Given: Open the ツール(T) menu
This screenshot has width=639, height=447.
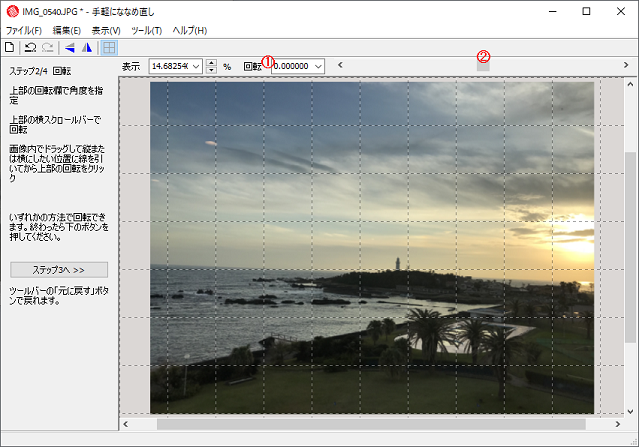Looking at the screenshot, I should pos(147,31).
